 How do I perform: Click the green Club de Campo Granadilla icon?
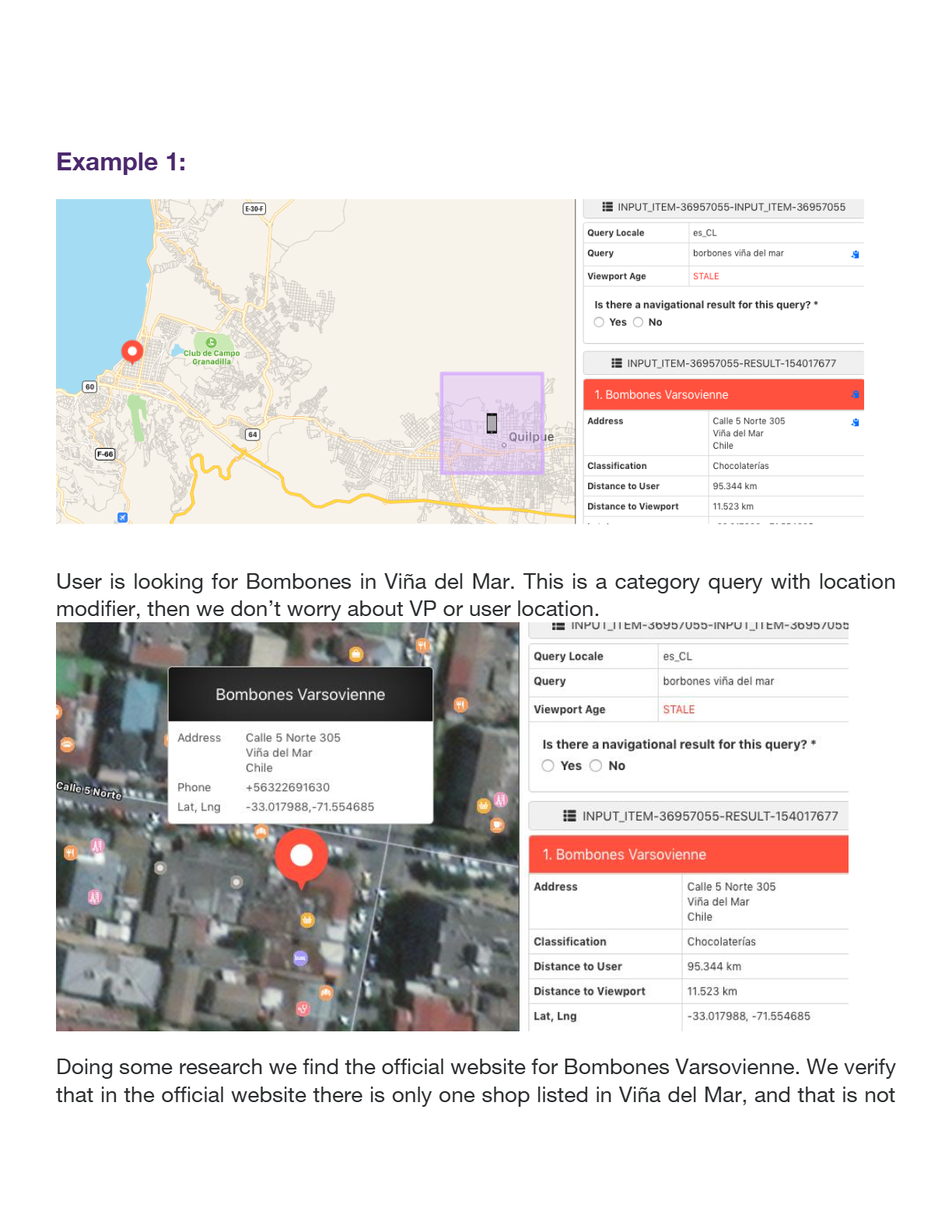click(211, 342)
